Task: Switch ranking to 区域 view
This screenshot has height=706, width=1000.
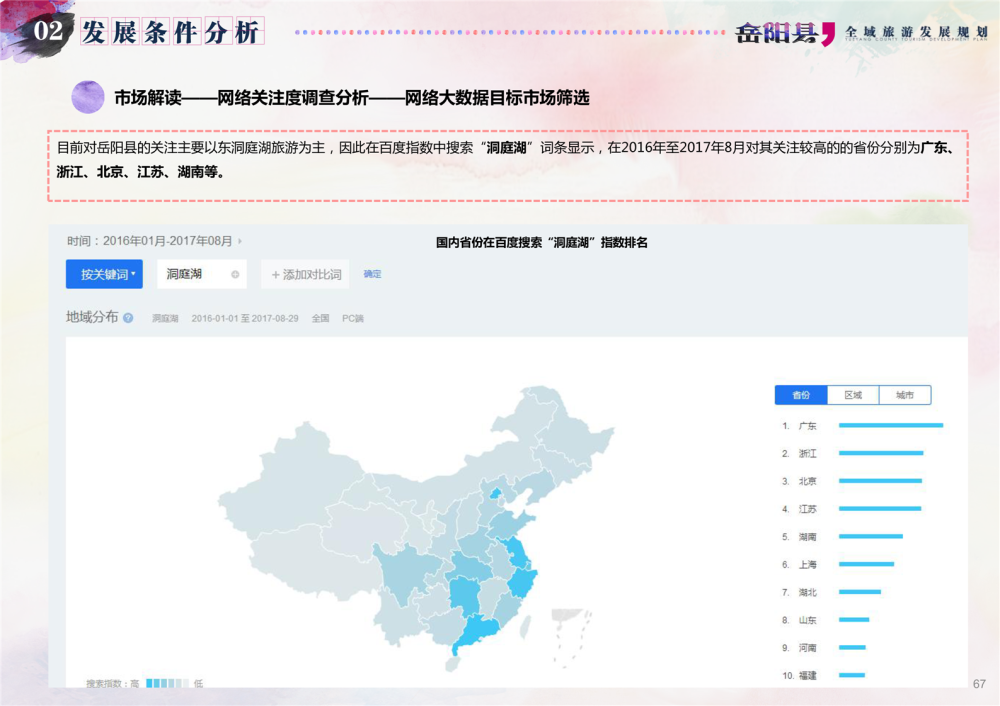Action: point(853,395)
